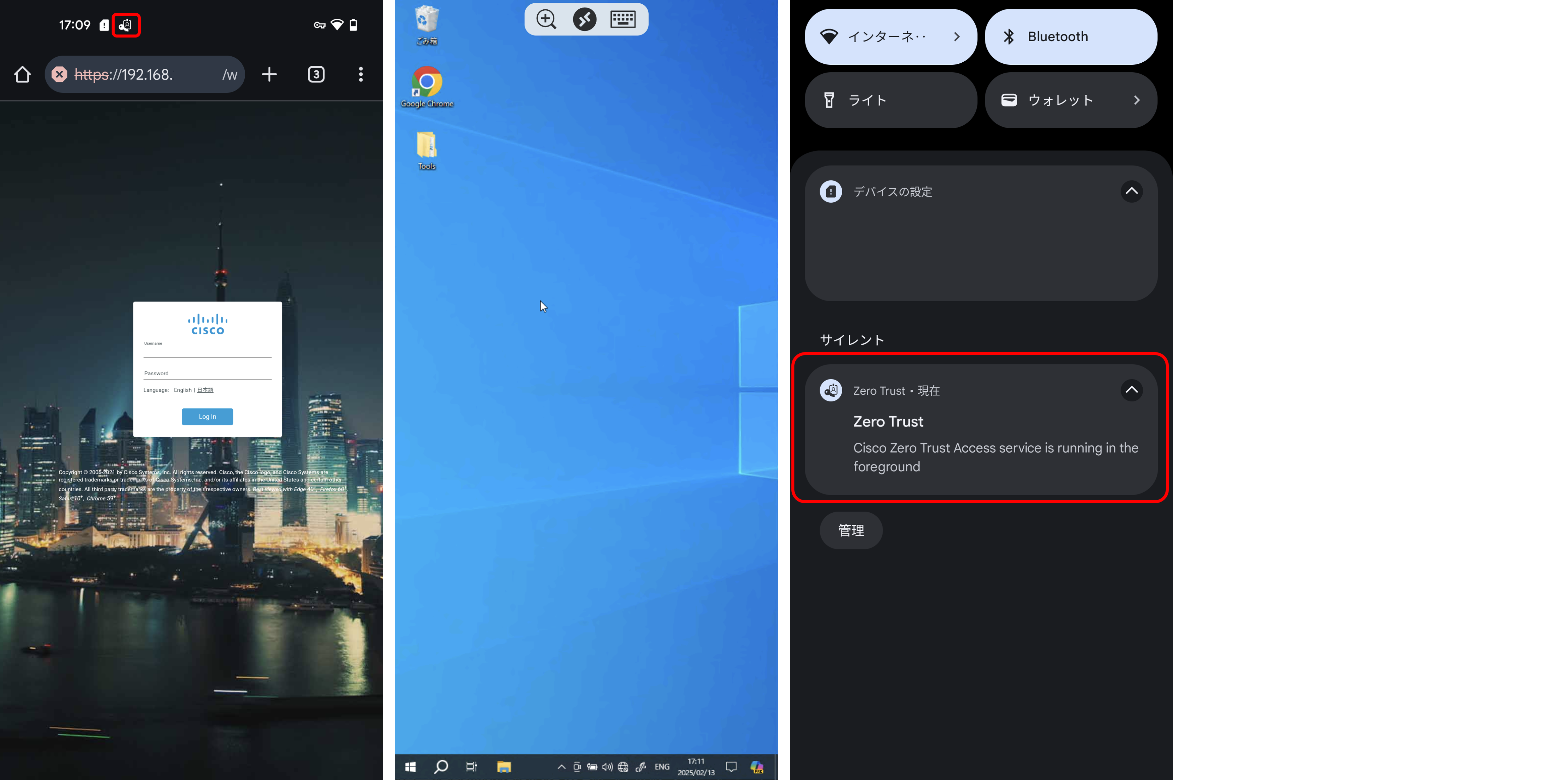Screen dimensions: 1568x780
Task: Tap the https://192.168 address bar
Action: (145, 74)
